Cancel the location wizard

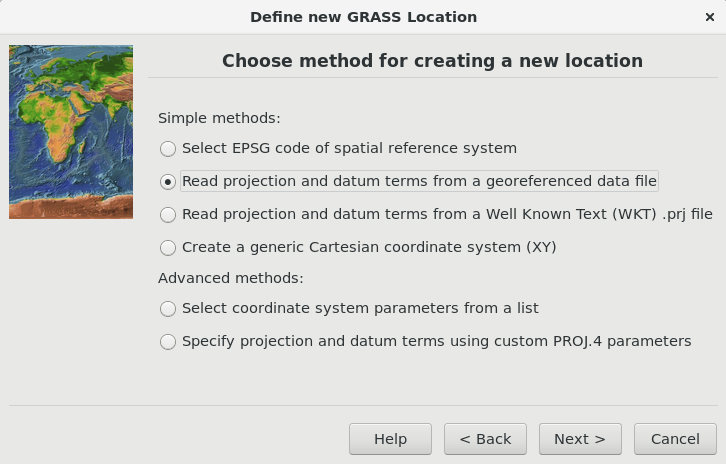[675, 439]
